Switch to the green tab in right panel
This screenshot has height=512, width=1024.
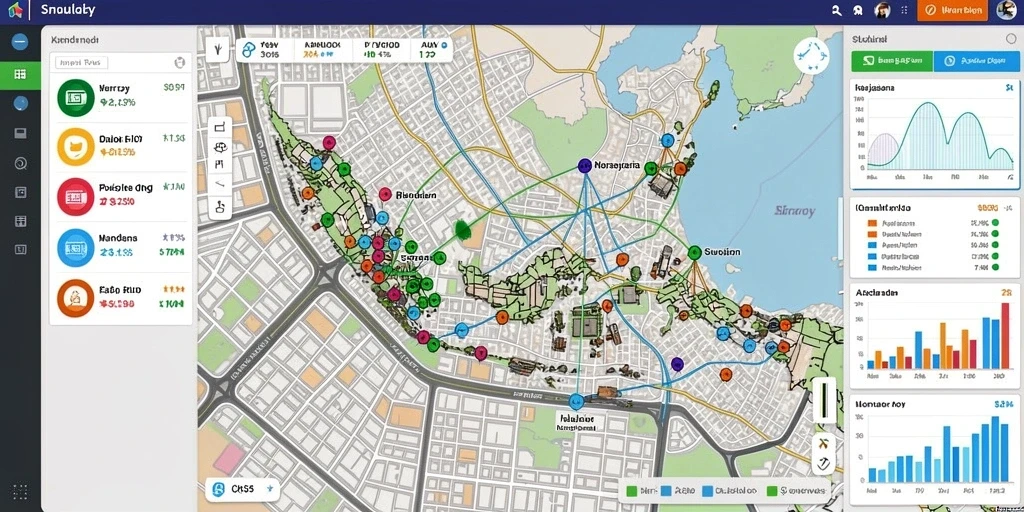pyautogui.click(x=892, y=61)
